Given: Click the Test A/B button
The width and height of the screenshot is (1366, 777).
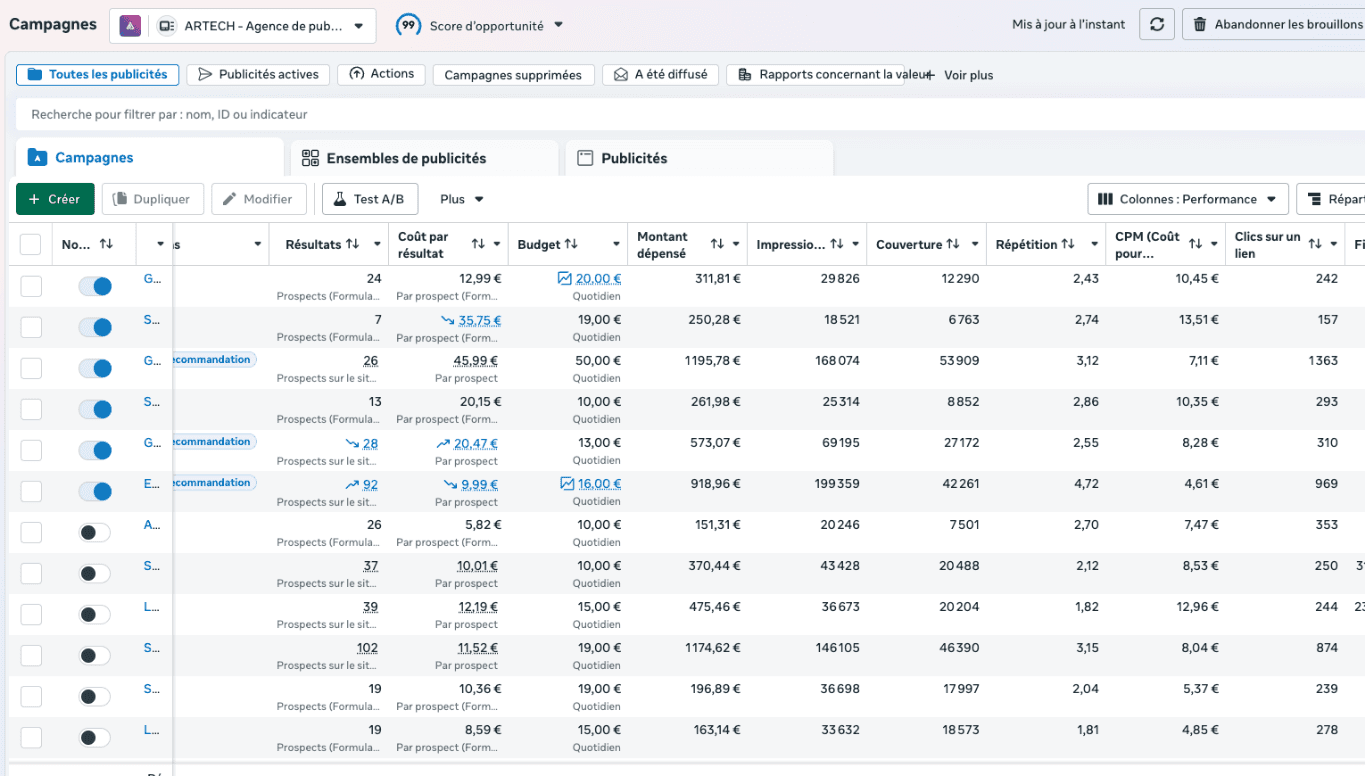Looking at the screenshot, I should tap(370, 199).
